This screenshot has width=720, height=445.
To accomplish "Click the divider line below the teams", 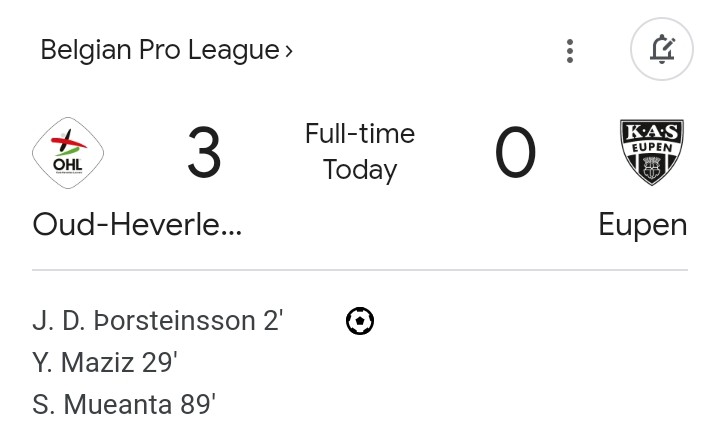I will click(x=360, y=270).
